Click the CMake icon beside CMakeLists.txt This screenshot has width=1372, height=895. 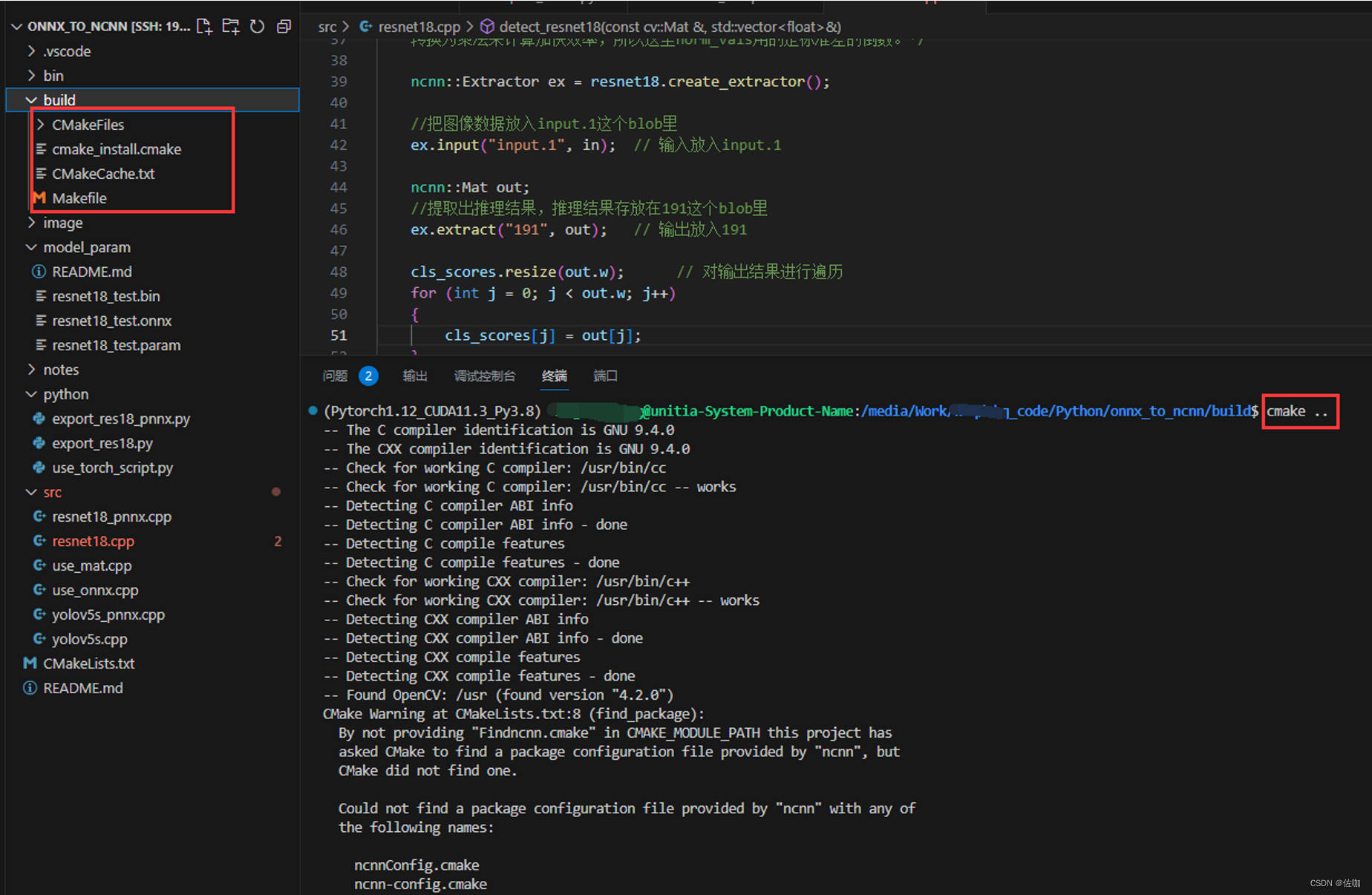[x=30, y=663]
